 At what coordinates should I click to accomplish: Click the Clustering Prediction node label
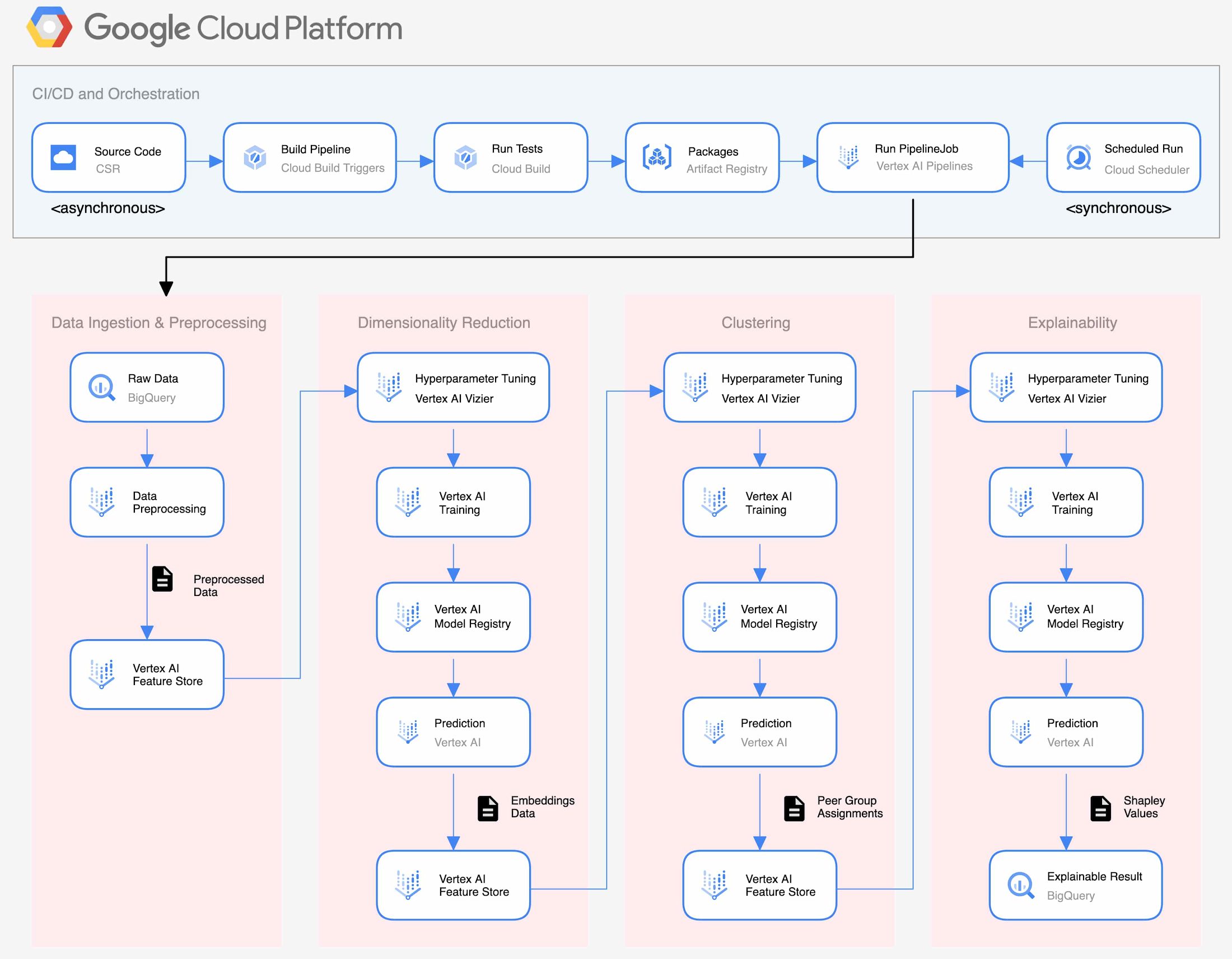[x=766, y=723]
